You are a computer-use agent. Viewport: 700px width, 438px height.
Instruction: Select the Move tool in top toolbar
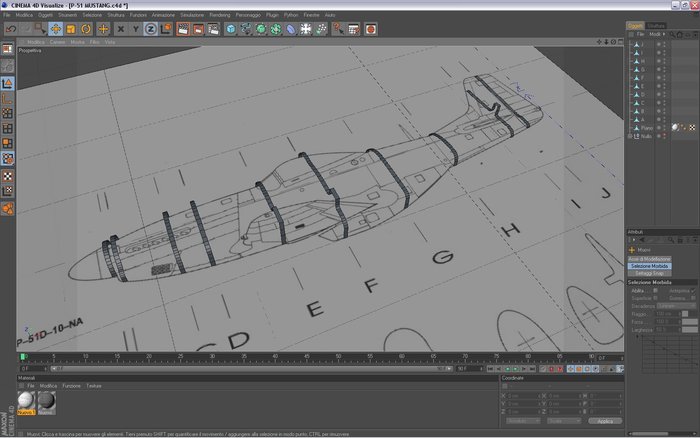56,29
